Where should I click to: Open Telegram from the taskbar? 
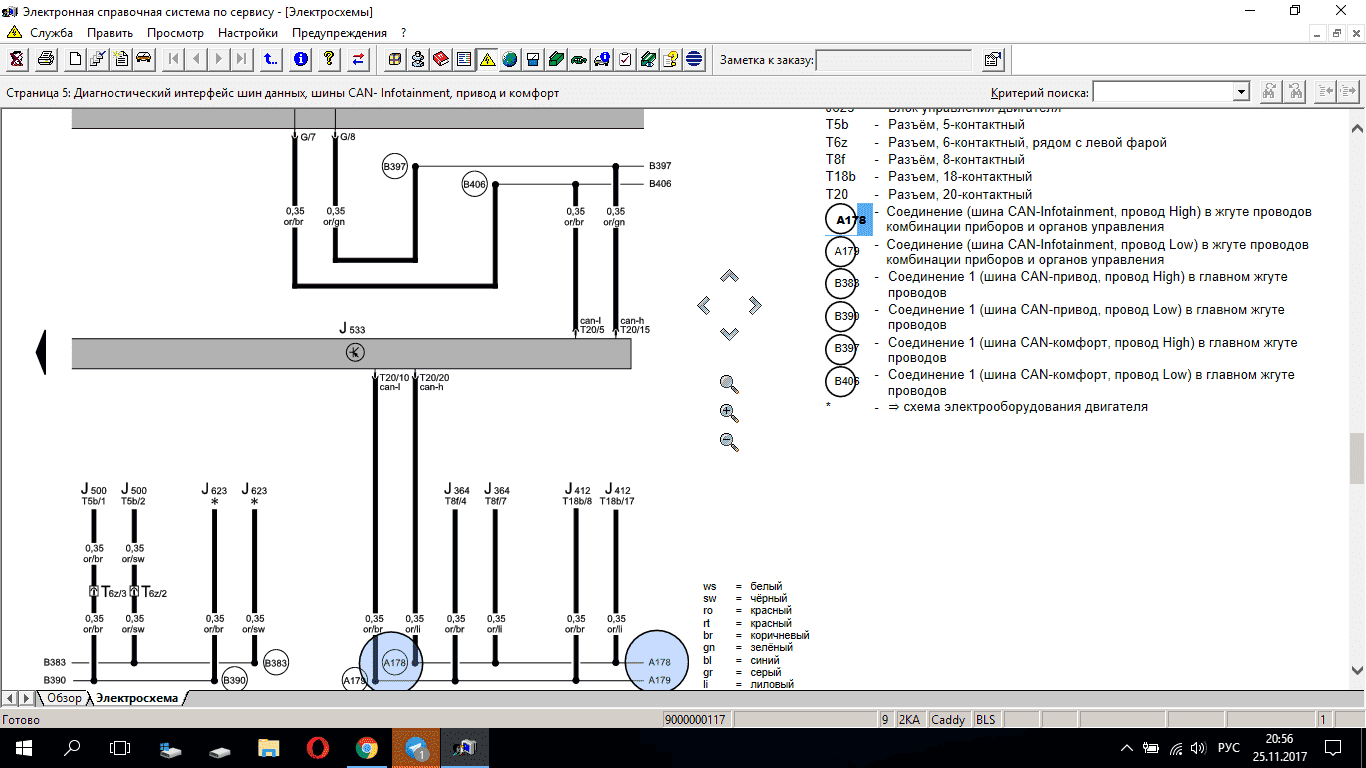click(x=415, y=747)
